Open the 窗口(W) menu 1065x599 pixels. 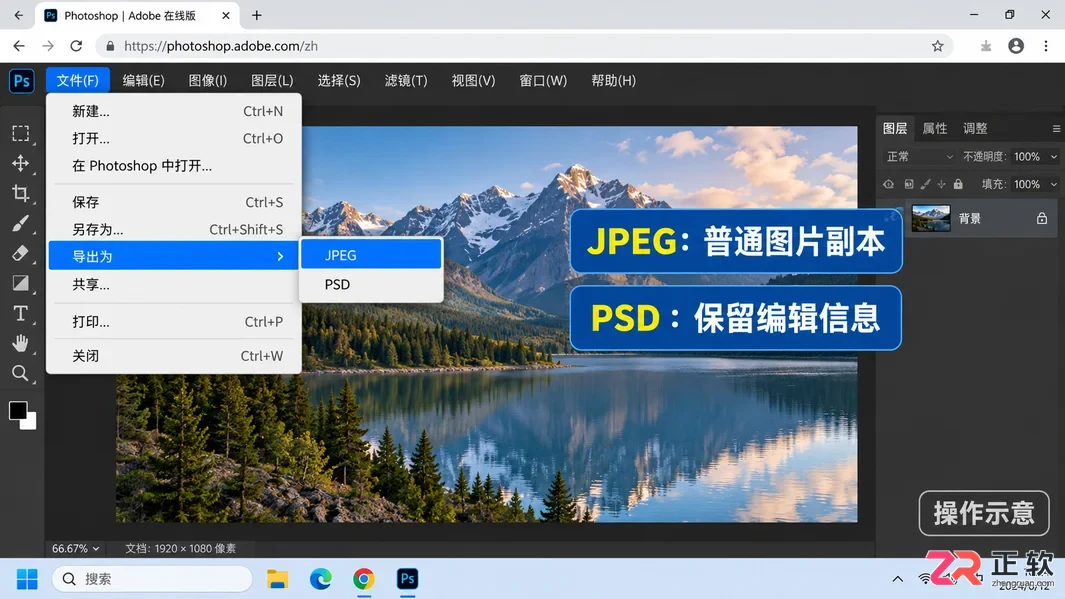(543, 80)
